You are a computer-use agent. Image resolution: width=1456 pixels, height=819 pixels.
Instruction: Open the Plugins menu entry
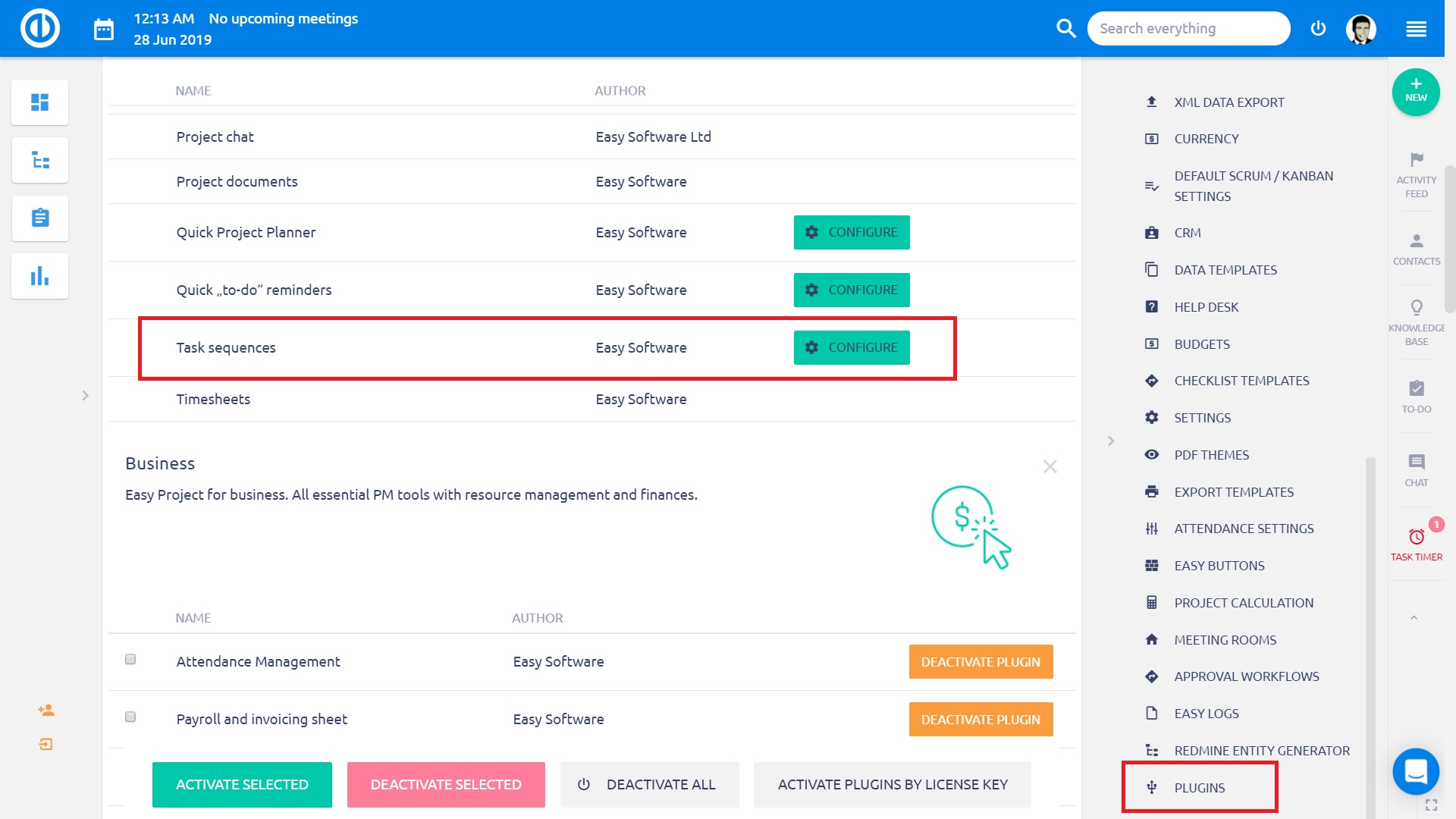click(1198, 787)
